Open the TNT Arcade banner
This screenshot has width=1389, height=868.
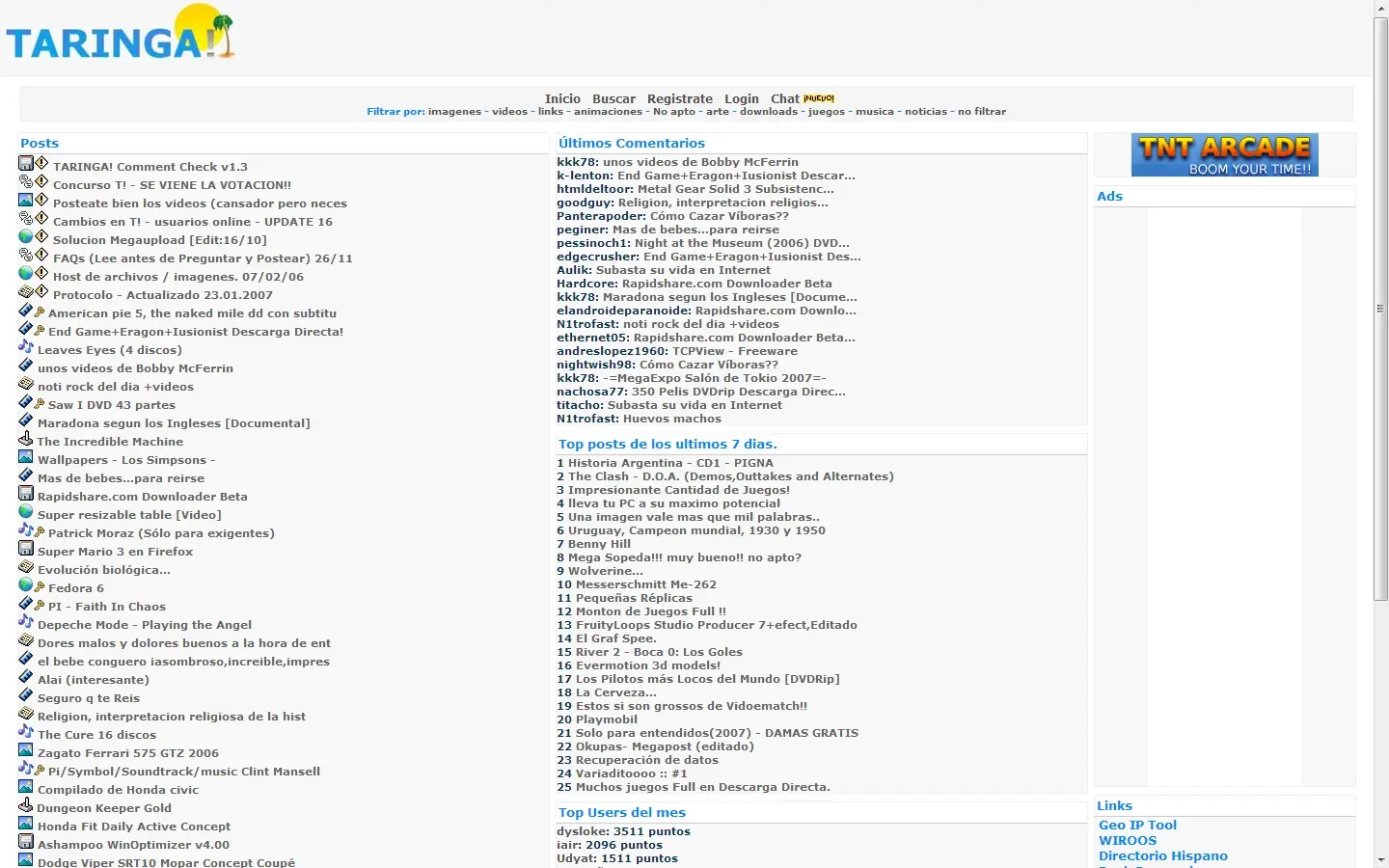(x=1224, y=155)
